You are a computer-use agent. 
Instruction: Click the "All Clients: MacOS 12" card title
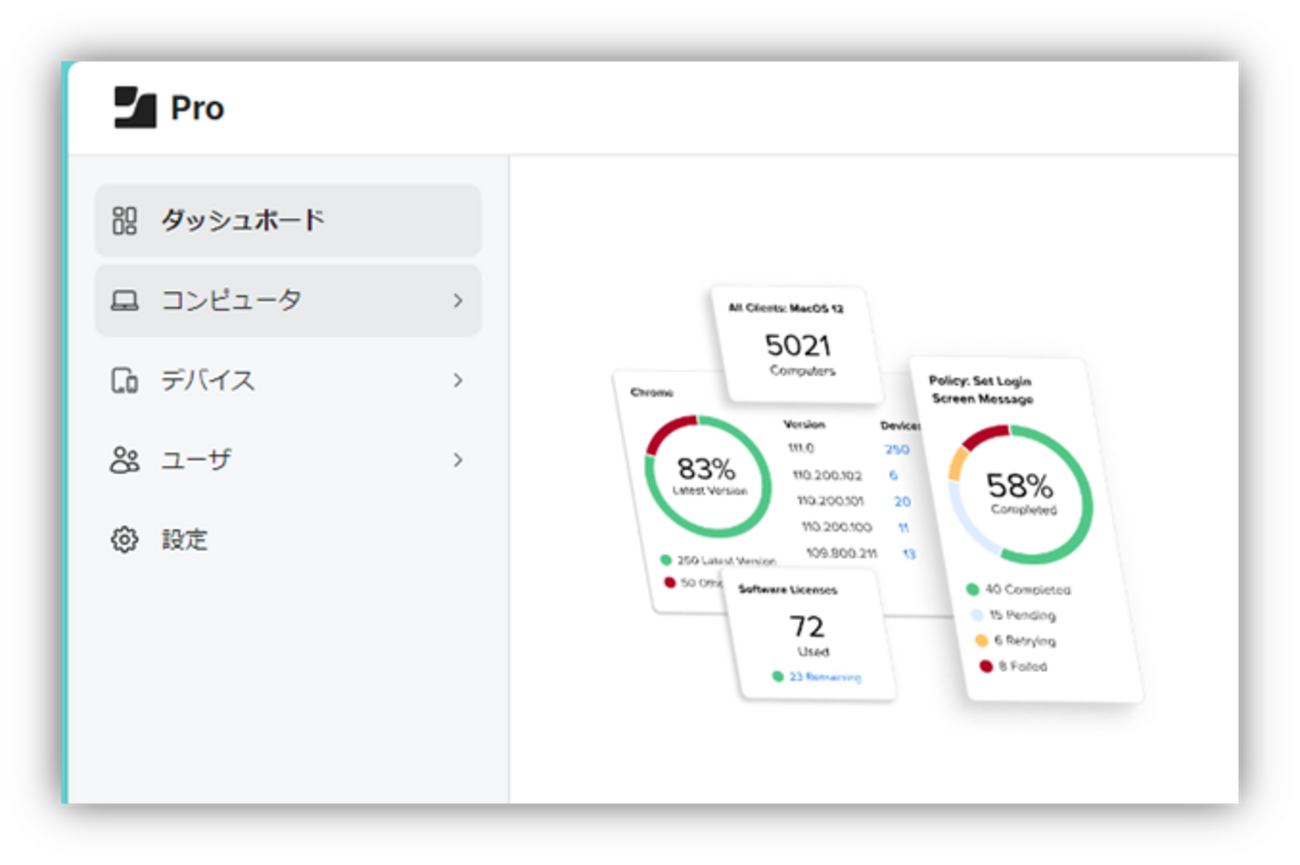pyautogui.click(x=785, y=309)
